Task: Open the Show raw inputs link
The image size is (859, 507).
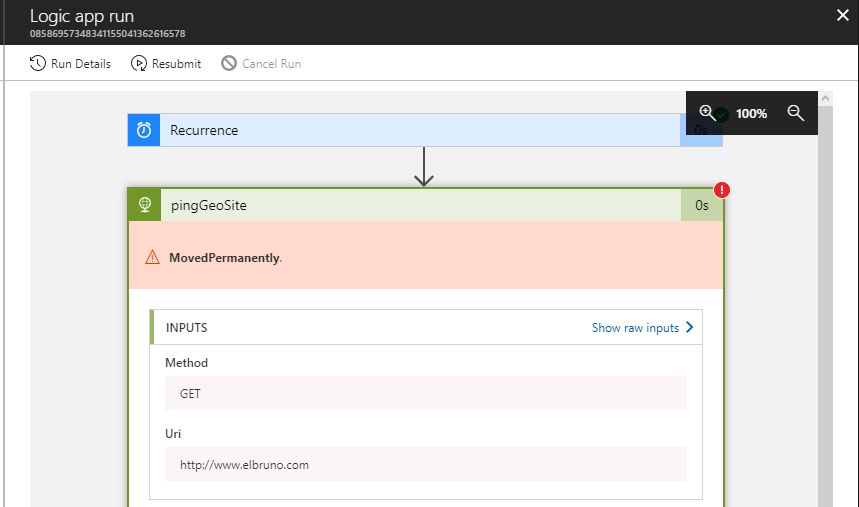Action: 635,328
